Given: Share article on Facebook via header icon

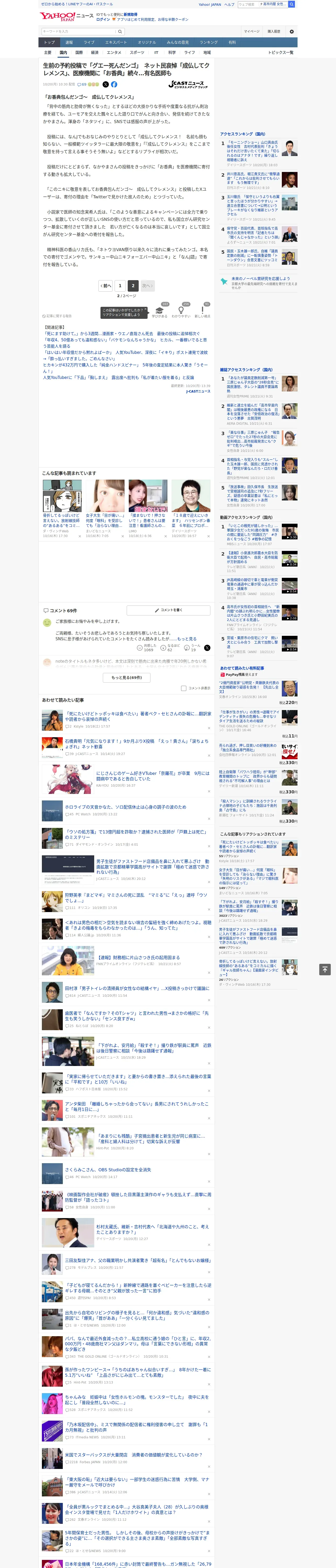Looking at the screenshot, I should [x=114, y=85].
